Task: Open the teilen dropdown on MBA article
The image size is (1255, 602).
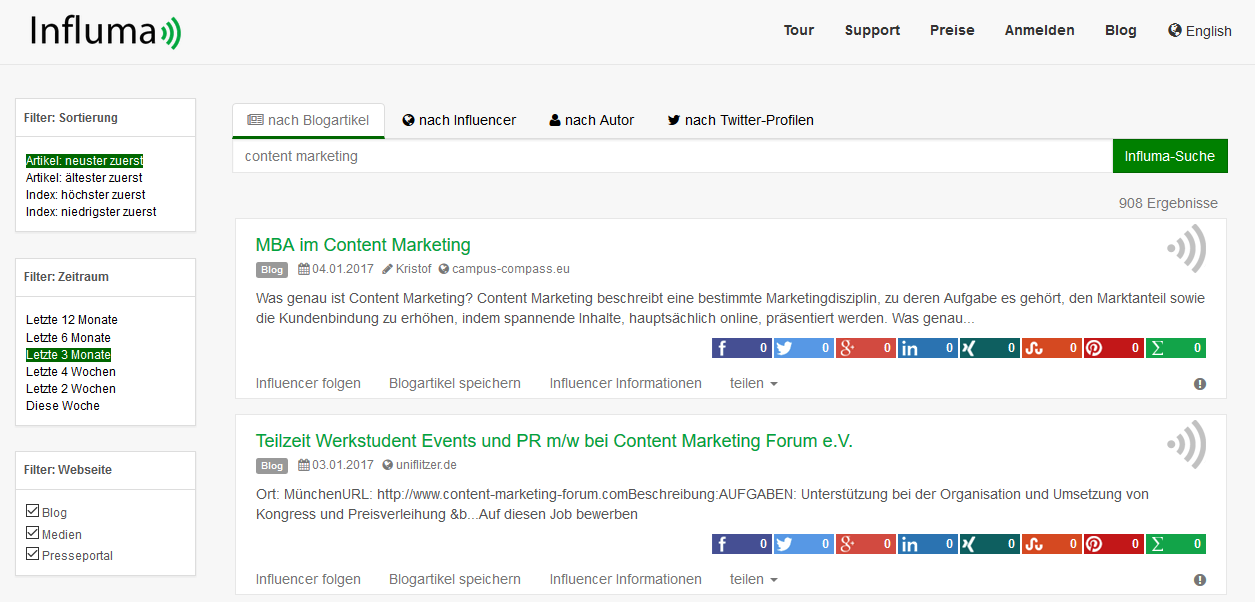Action: [x=754, y=383]
